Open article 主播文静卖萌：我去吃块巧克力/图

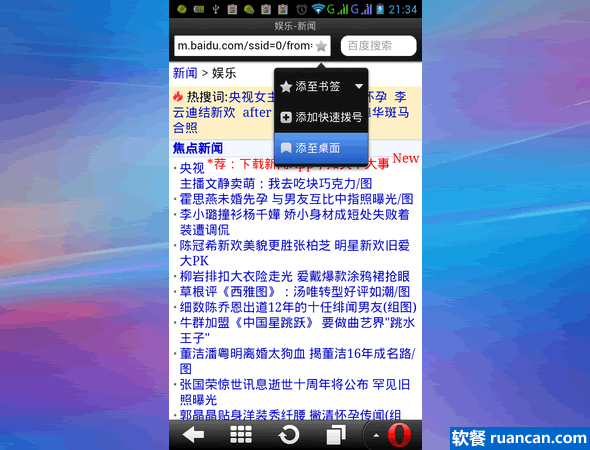(276, 184)
